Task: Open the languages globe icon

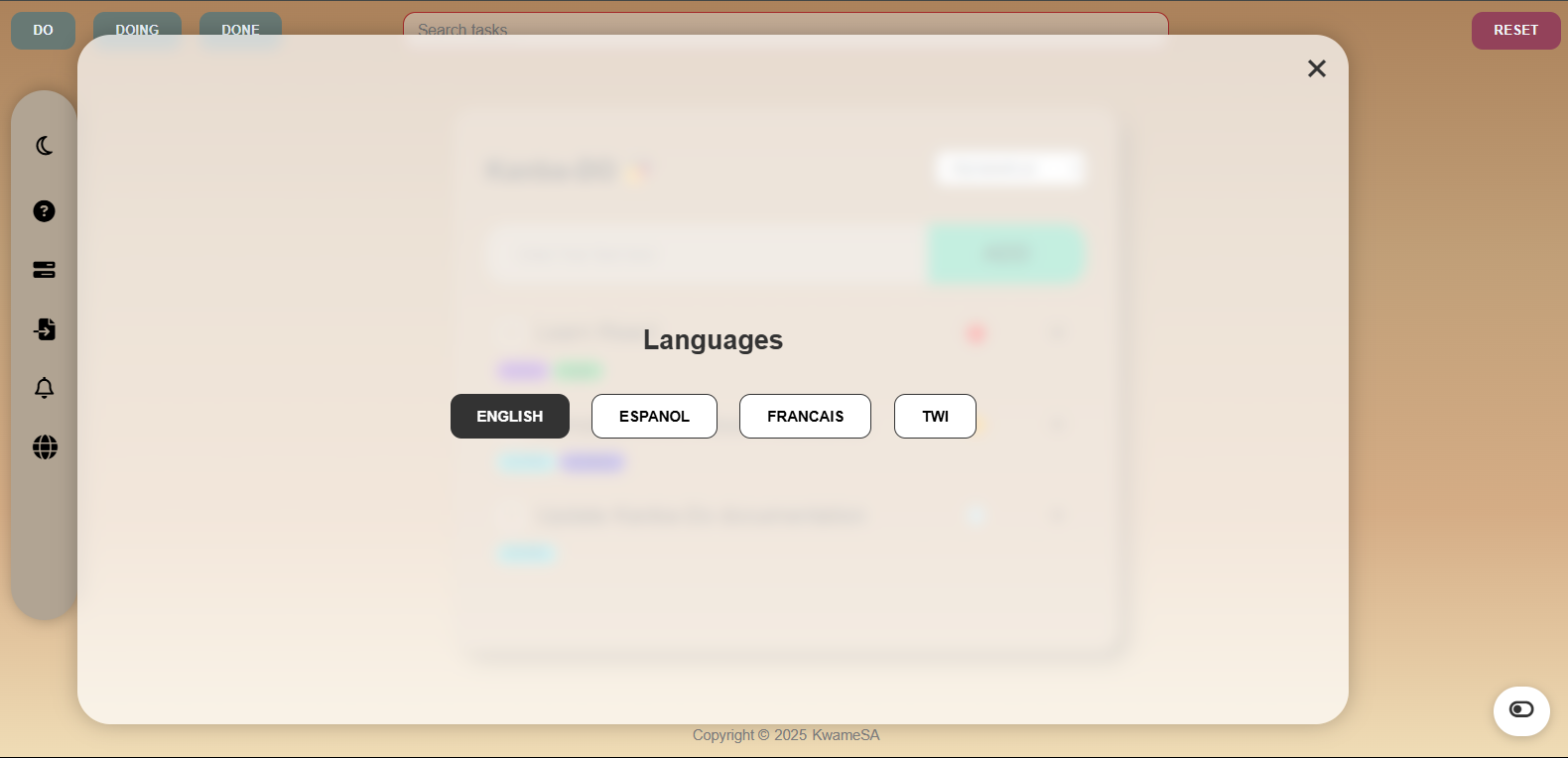Action: (x=45, y=447)
